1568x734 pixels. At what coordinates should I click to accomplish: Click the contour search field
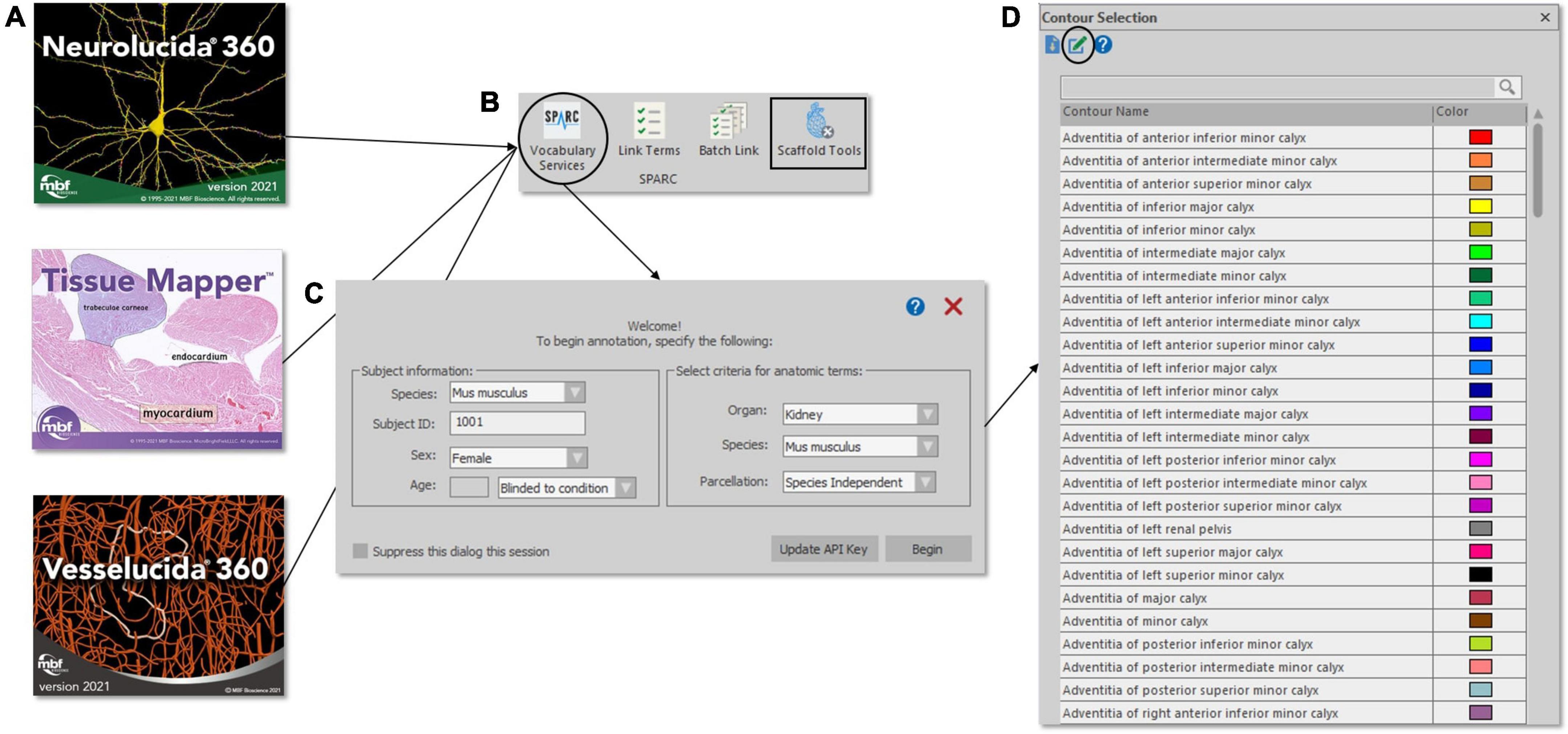(x=1277, y=87)
